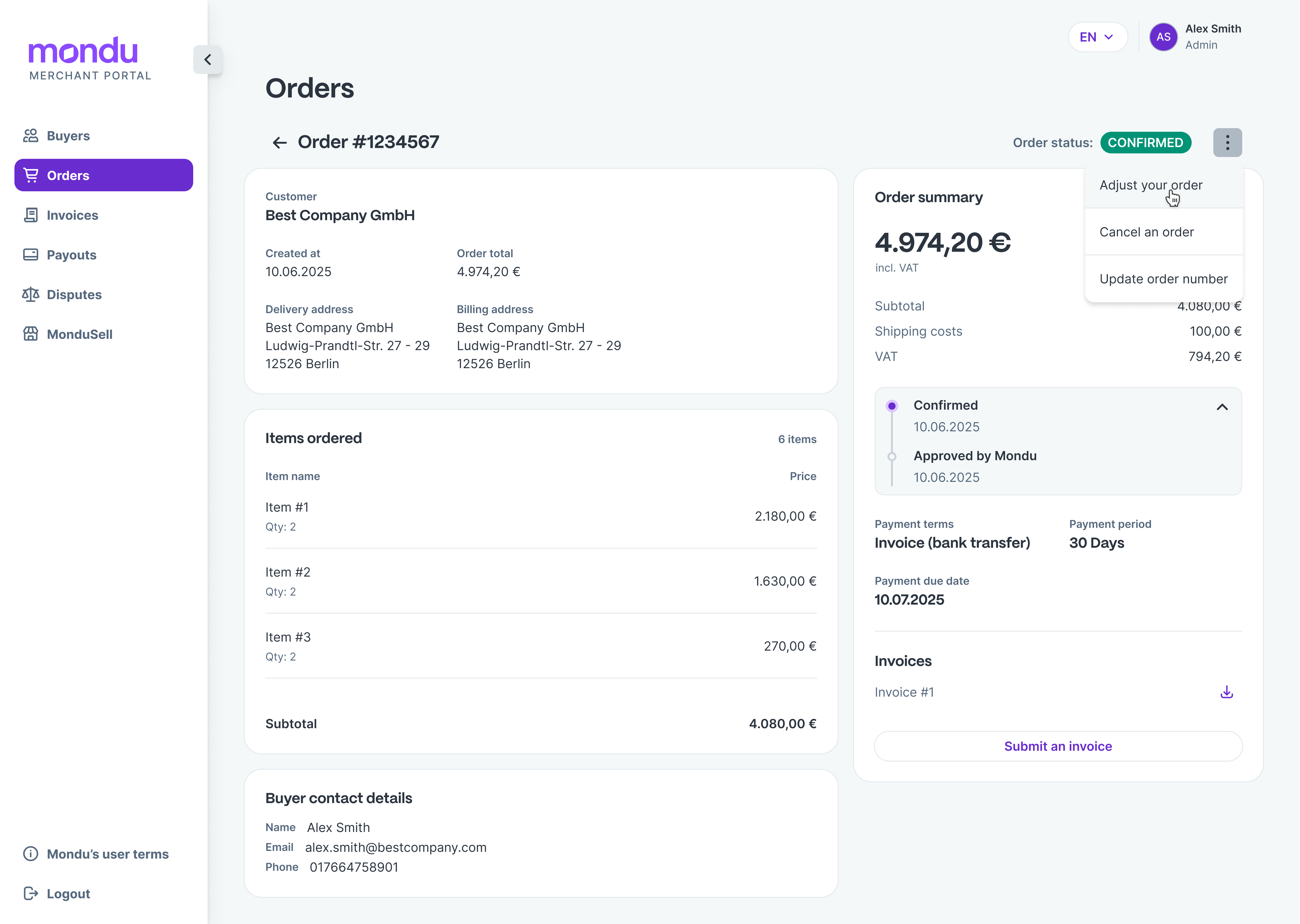The image size is (1300, 924).
Task: Click the Logout exit icon
Action: pyautogui.click(x=31, y=893)
